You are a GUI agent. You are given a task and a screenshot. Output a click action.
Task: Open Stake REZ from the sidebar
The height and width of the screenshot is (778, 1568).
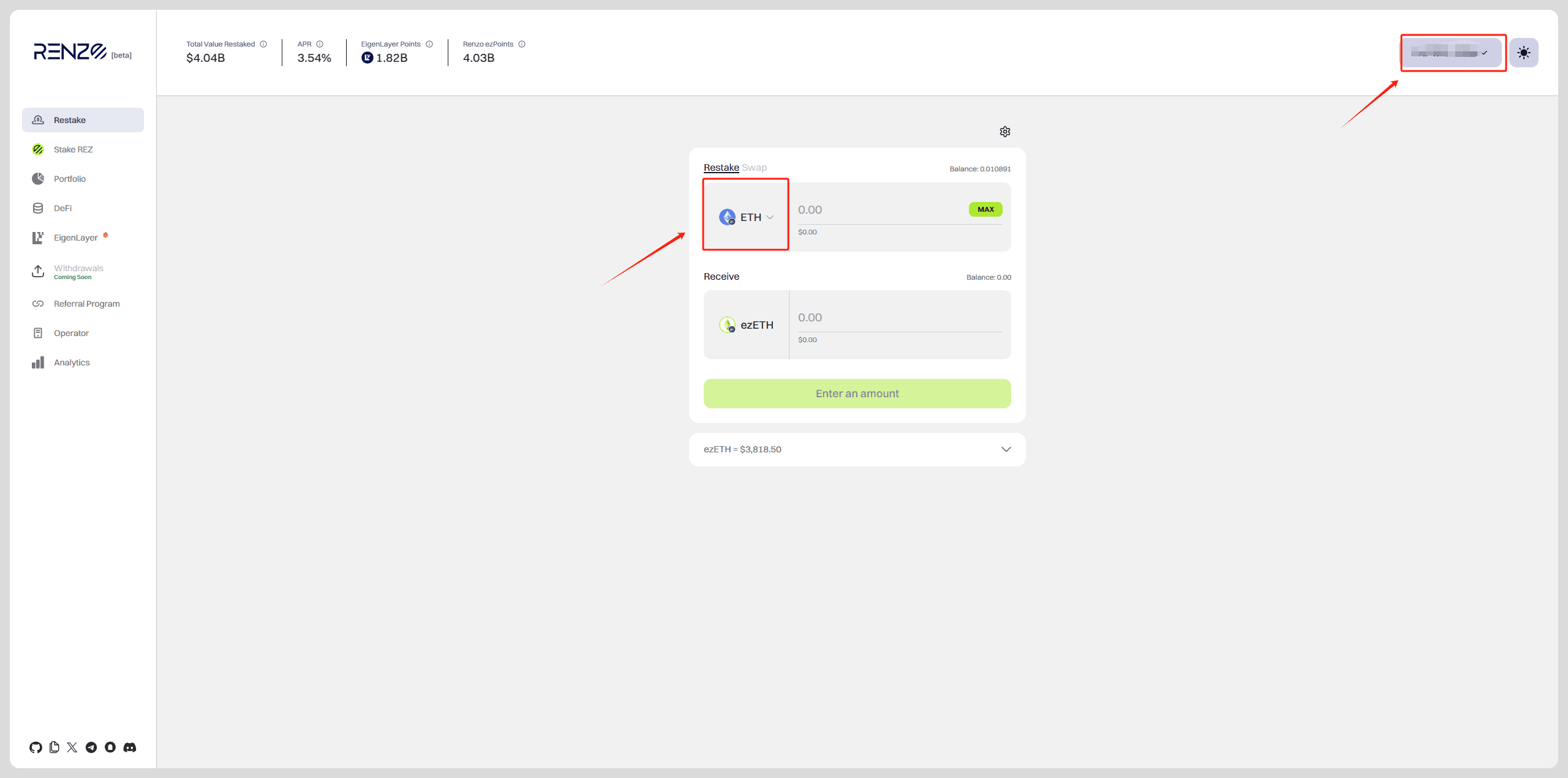click(x=73, y=149)
